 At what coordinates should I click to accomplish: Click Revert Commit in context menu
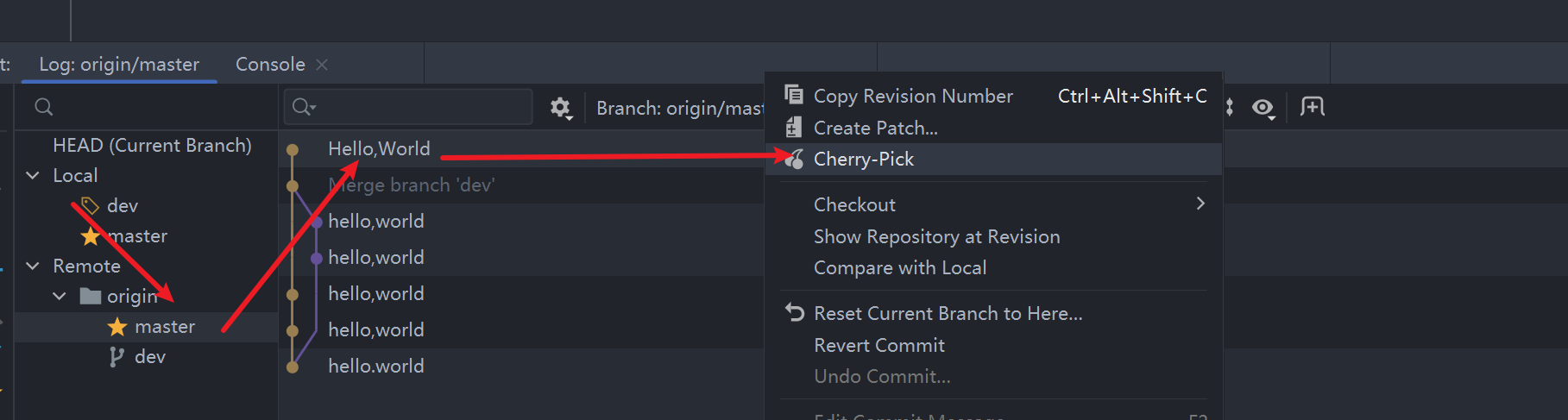pyautogui.click(x=879, y=345)
